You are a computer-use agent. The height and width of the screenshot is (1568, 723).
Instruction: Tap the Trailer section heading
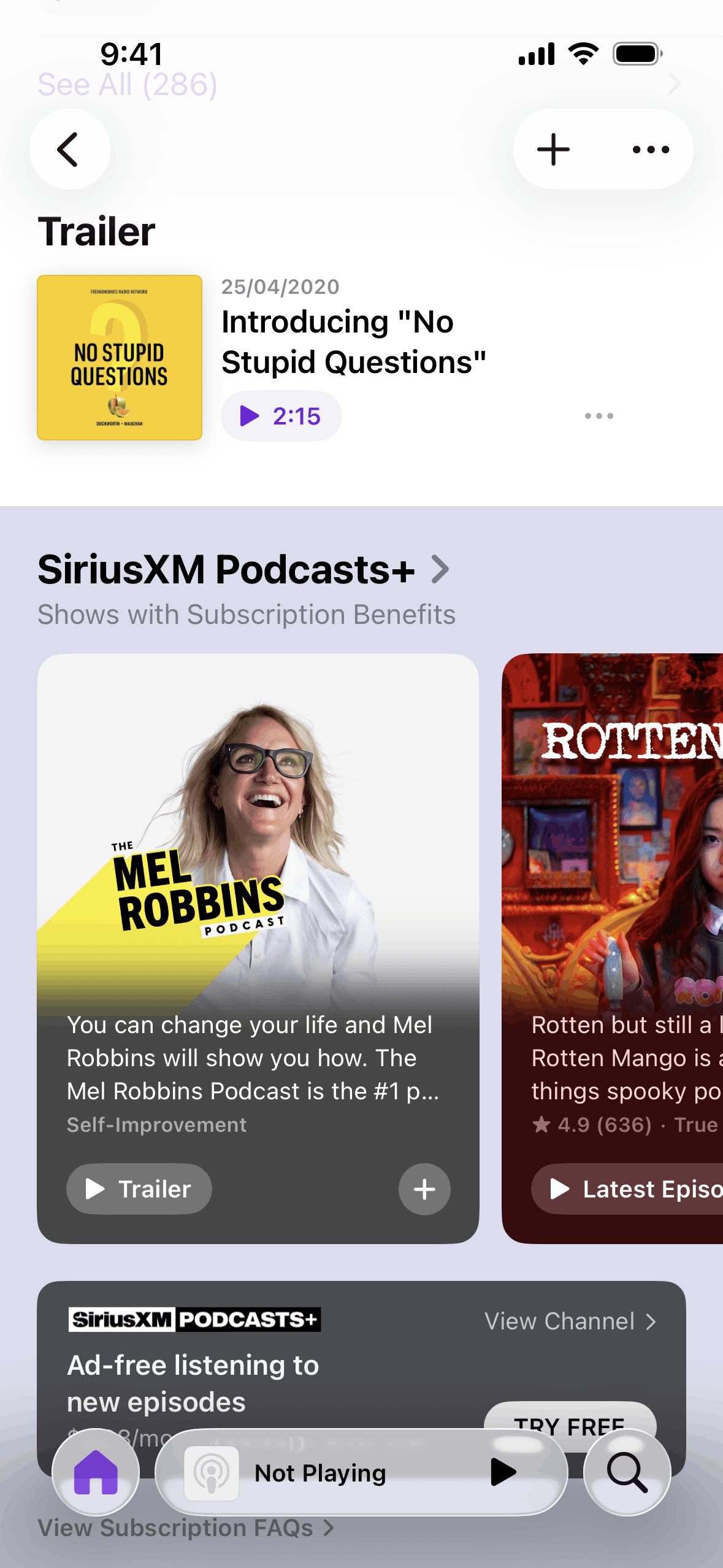point(96,231)
